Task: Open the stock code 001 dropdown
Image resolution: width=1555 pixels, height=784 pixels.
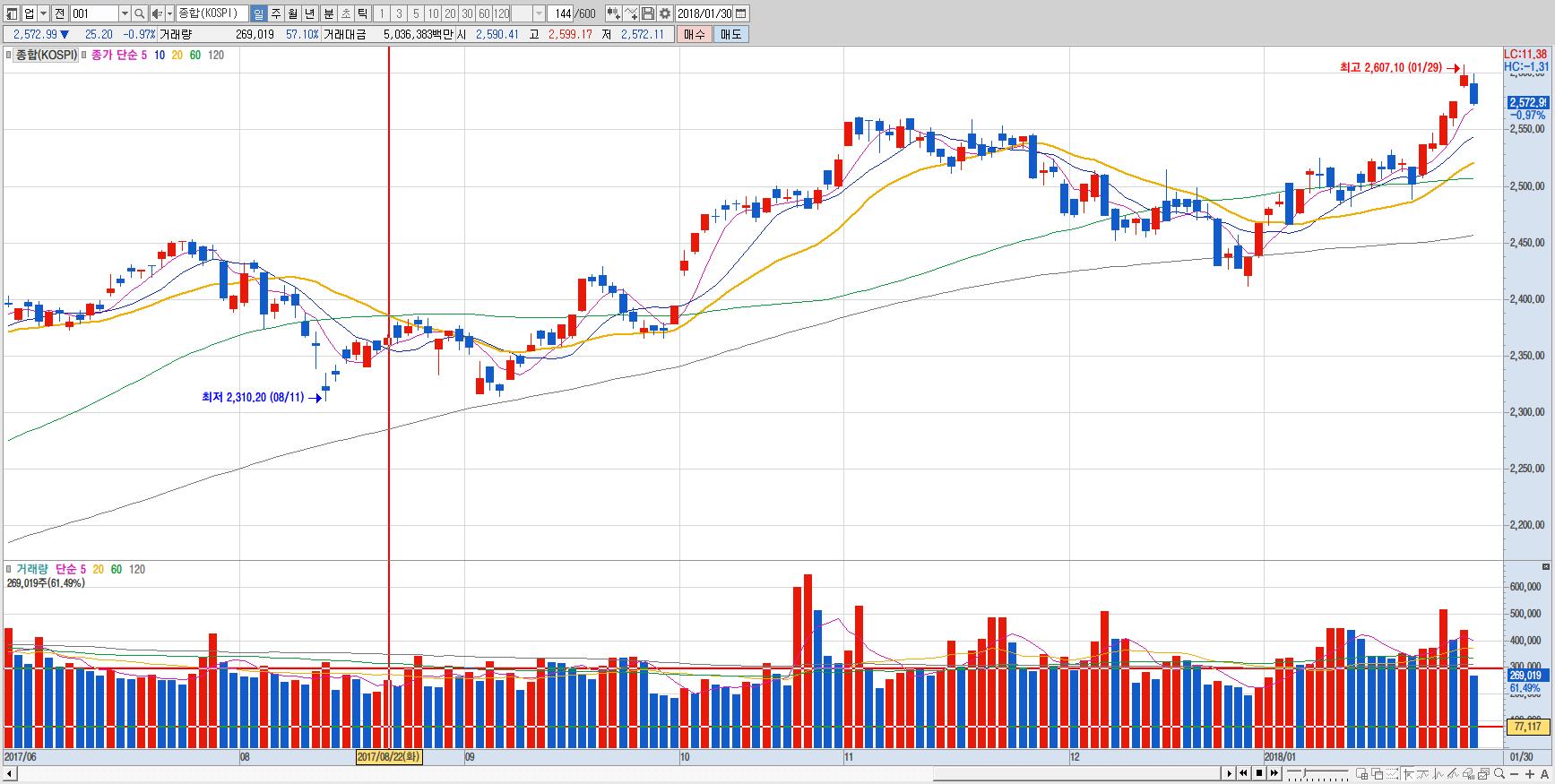Action: [x=125, y=13]
